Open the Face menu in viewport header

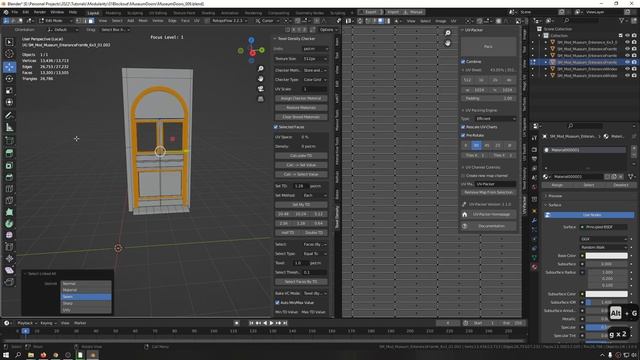point(185,20)
